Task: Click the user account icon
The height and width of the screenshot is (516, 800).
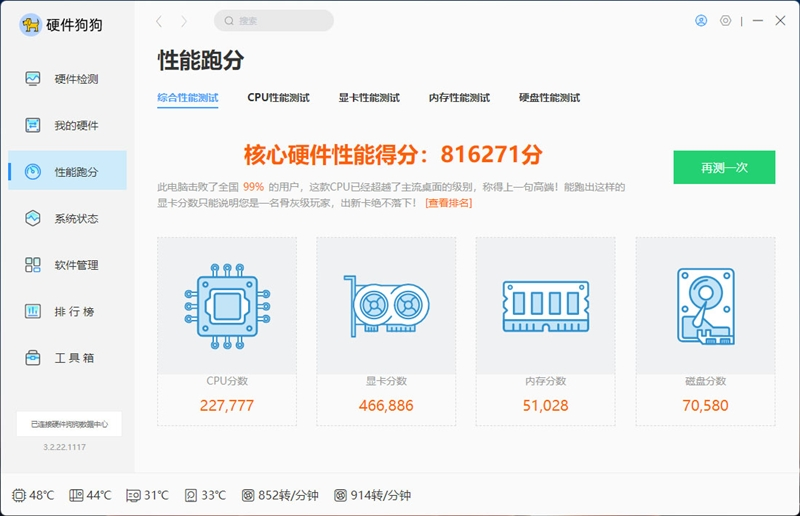Action: [x=701, y=20]
